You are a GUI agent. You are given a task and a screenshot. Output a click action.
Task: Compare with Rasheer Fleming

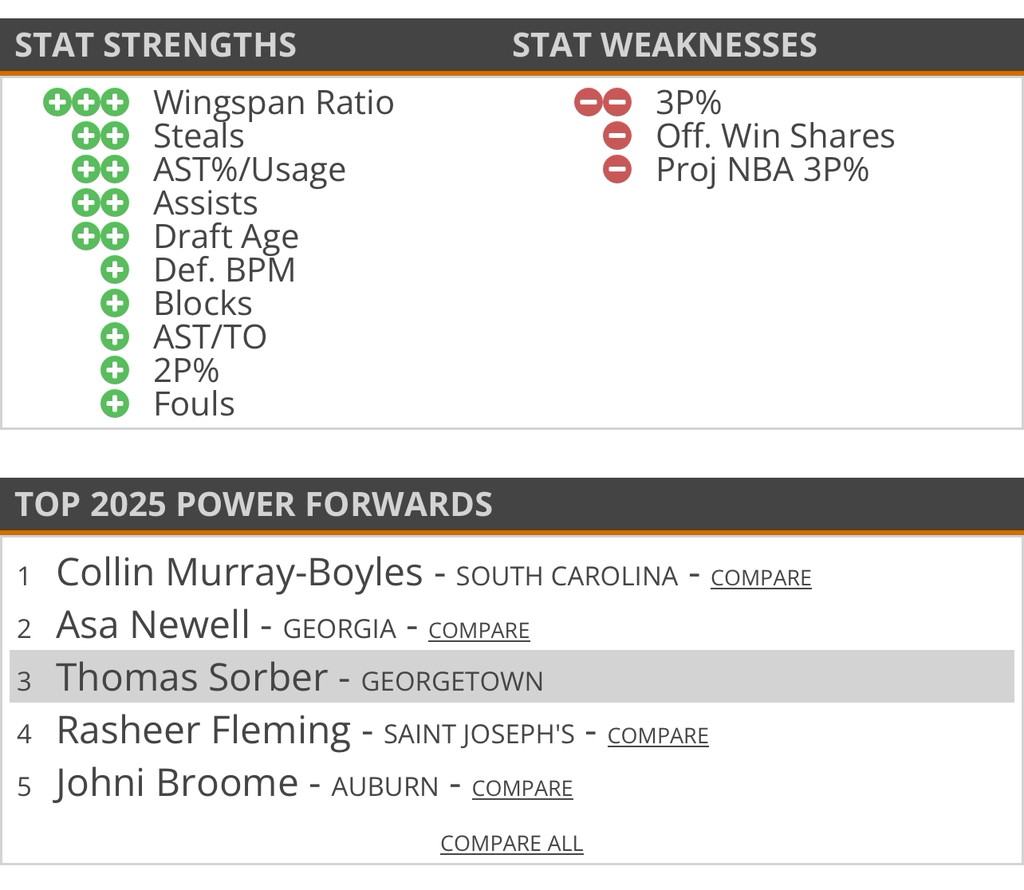coord(658,736)
